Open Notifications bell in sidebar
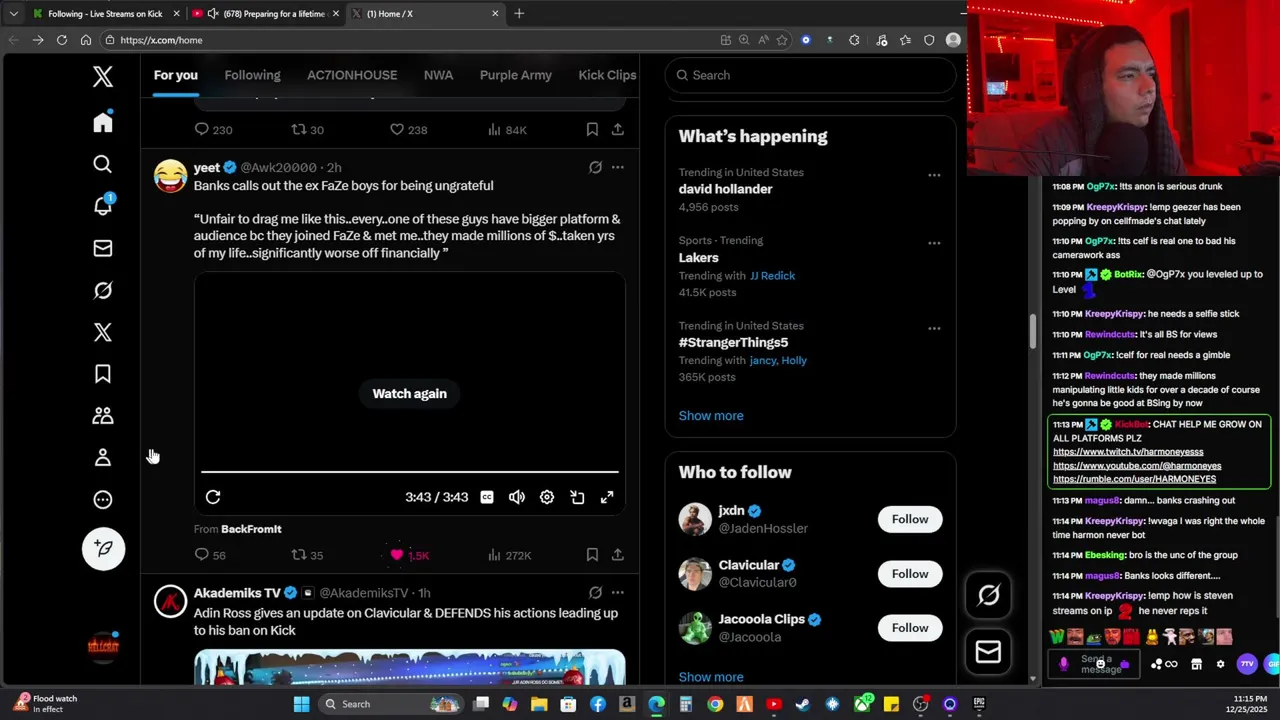This screenshot has height=720, width=1280. 103,205
